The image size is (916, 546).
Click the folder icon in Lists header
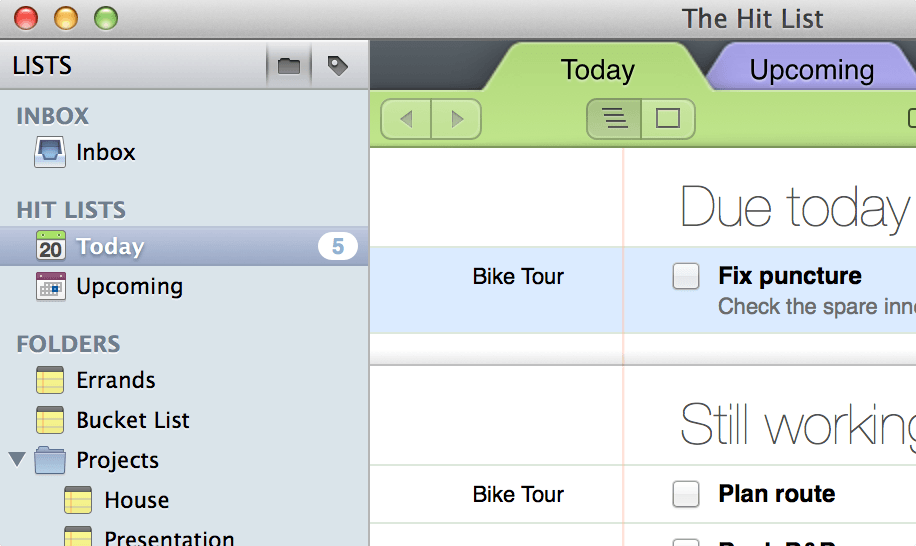click(289, 66)
